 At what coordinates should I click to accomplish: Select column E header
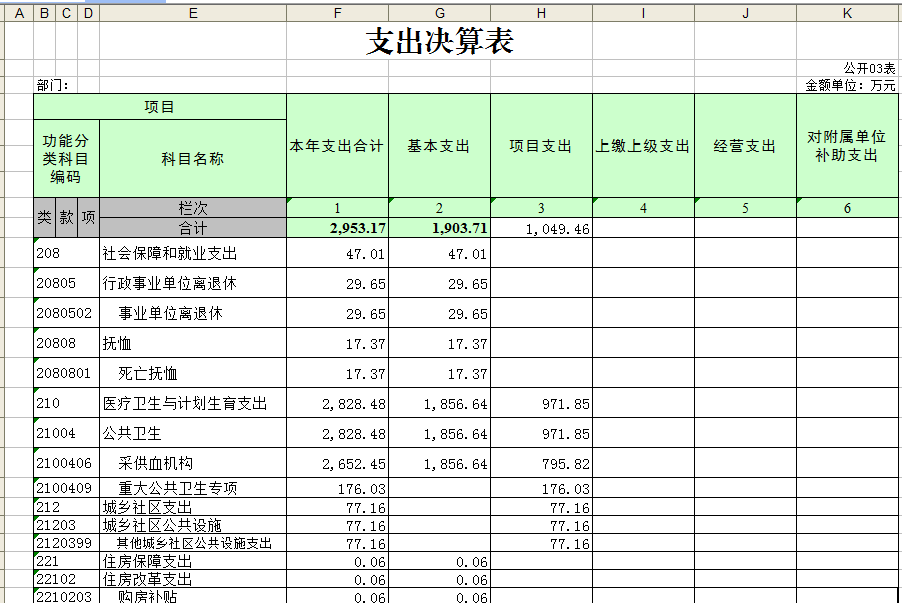coord(193,13)
